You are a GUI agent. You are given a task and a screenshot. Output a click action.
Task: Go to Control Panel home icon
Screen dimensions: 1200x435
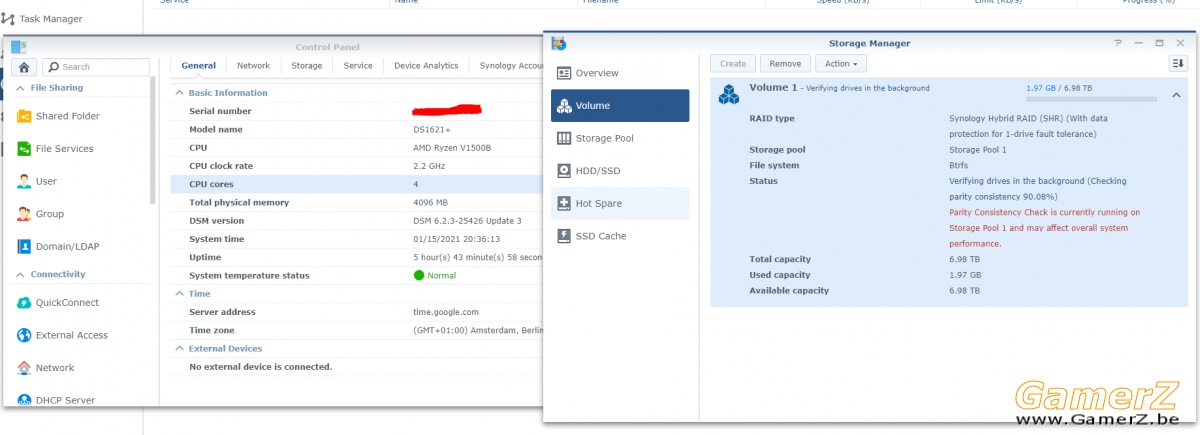(23, 67)
